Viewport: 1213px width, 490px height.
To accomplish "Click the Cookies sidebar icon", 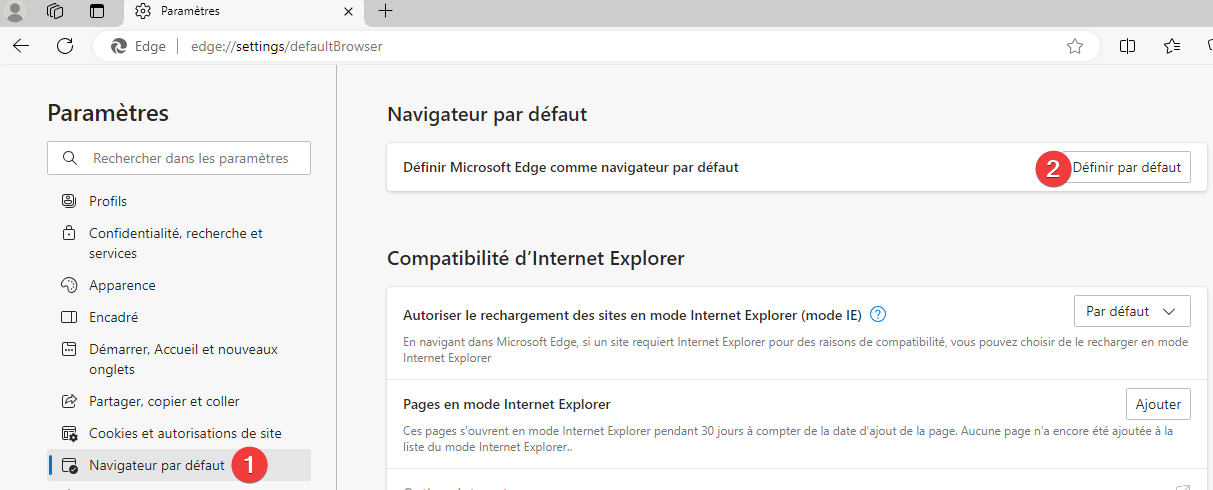I will coord(69,433).
